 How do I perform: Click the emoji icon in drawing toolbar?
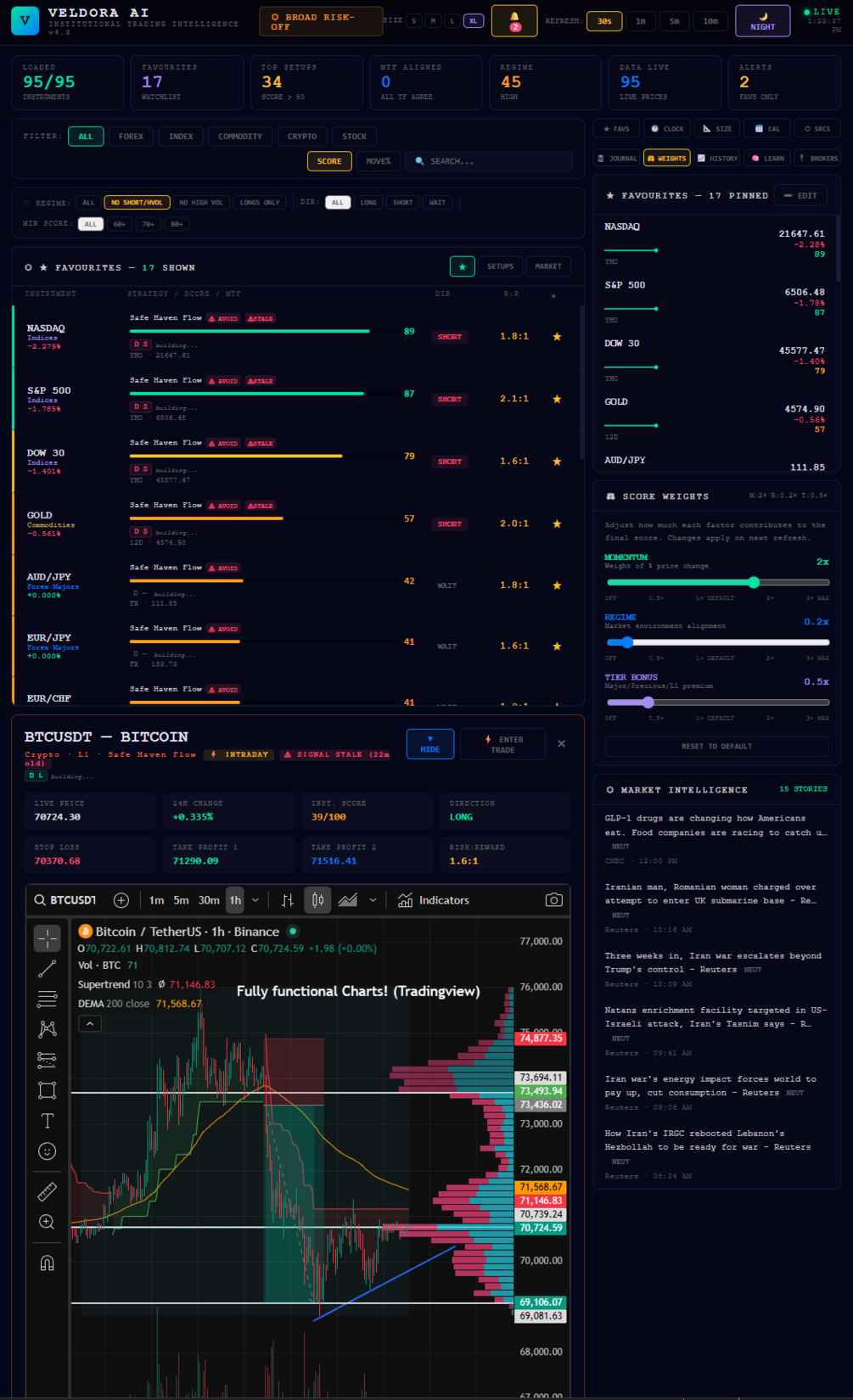48,1151
